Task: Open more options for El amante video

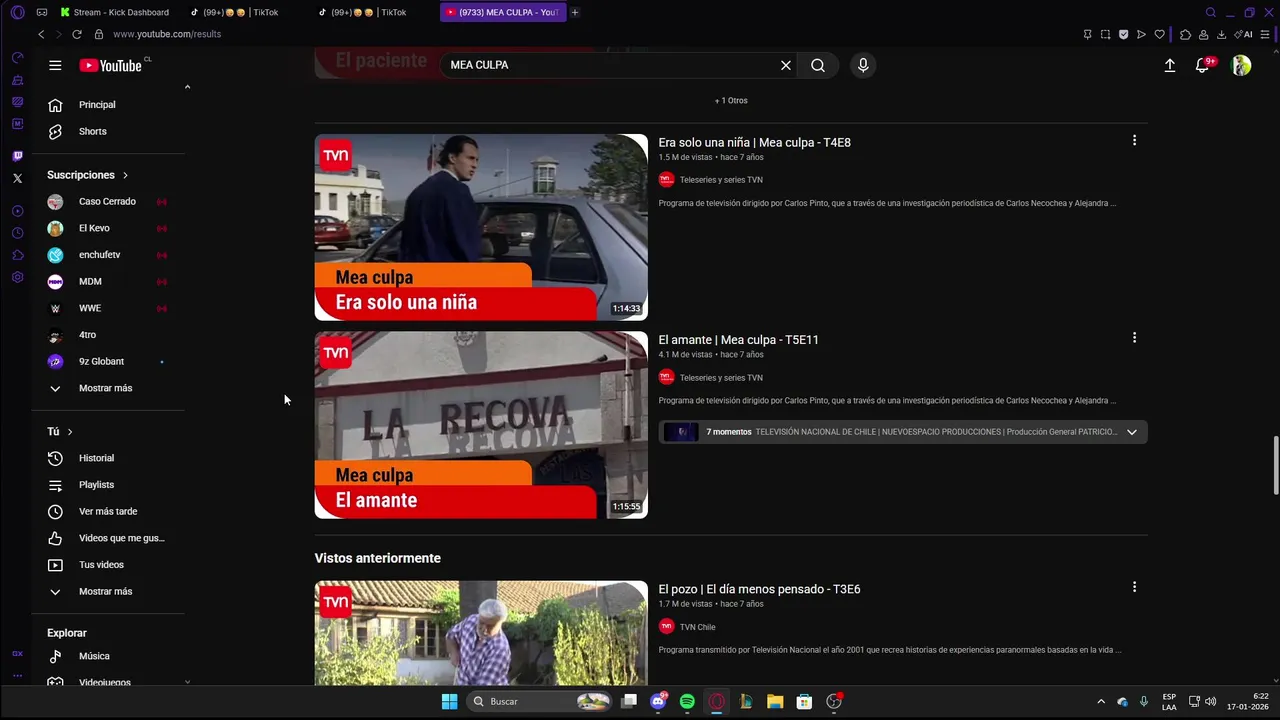Action: point(1134,338)
